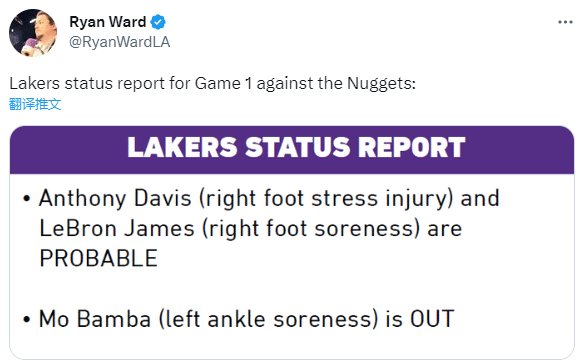This screenshot has height=362, width=585.
Task: Click the first bullet point marker
Action: click(26, 199)
